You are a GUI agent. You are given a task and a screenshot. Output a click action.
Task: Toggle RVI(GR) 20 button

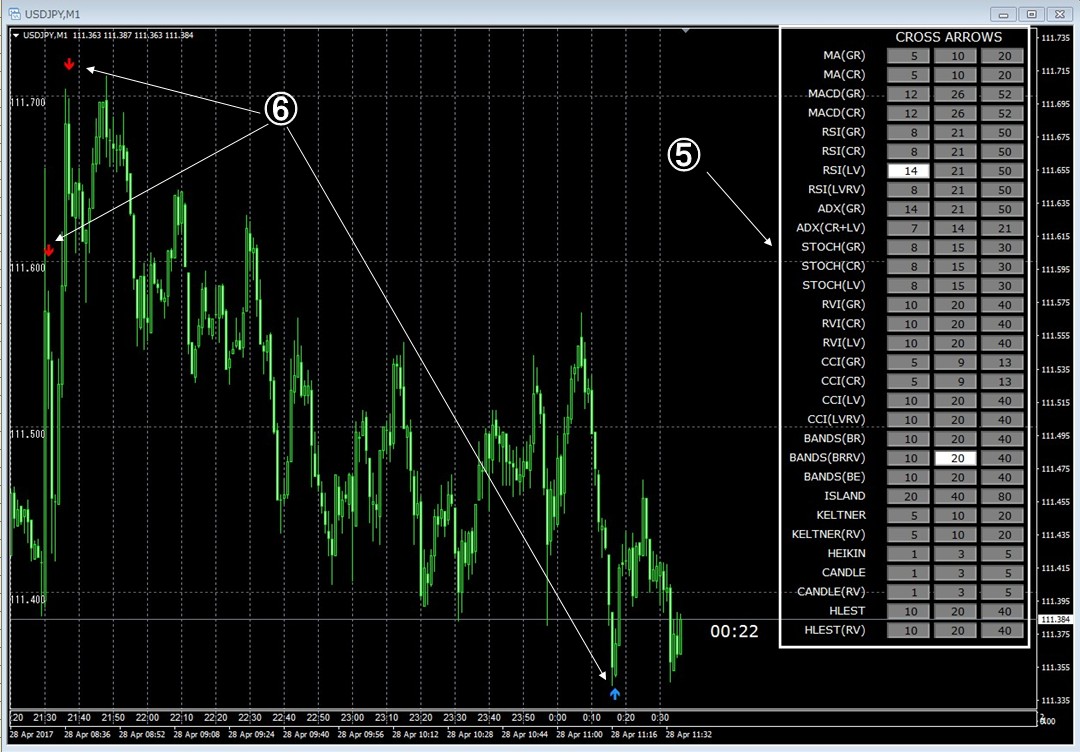pyautogui.click(x=955, y=305)
